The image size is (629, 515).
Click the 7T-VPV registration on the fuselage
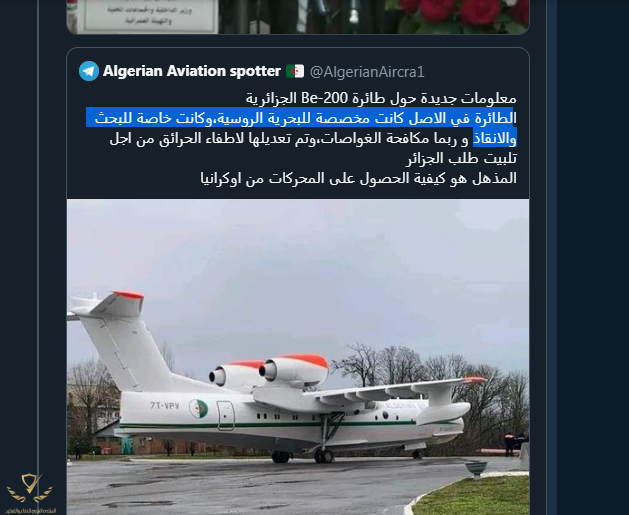pos(165,406)
